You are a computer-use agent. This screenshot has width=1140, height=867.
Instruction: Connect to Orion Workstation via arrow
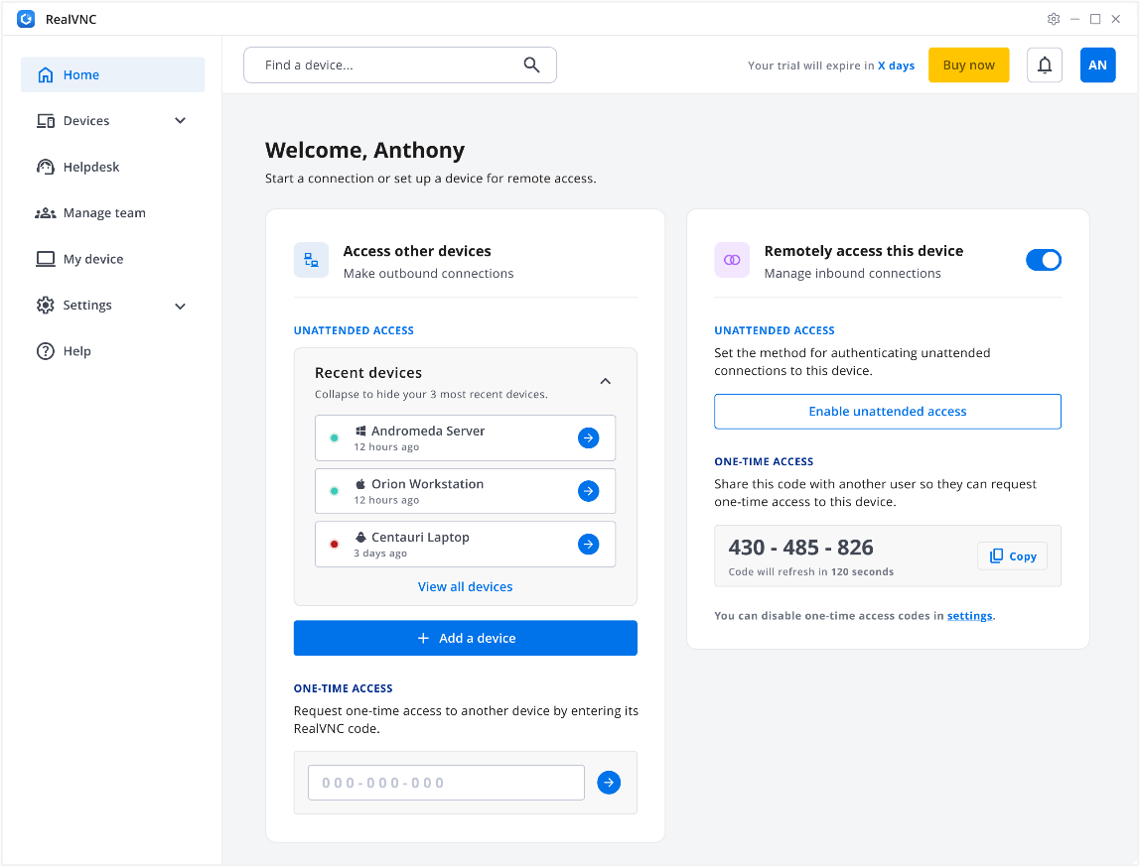(588, 491)
